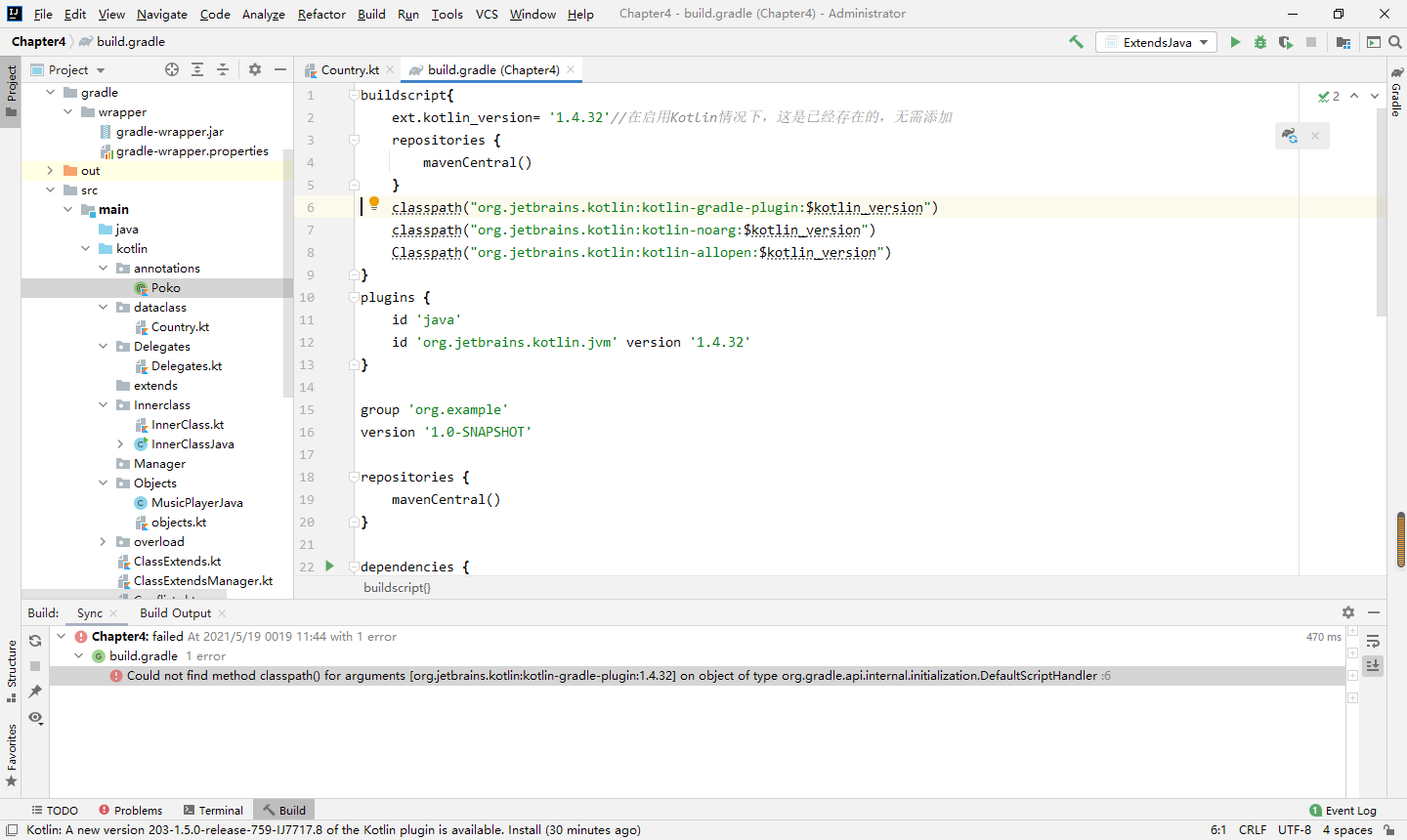Toggle the Build panel view eye icon
The height and width of the screenshot is (840, 1407).
35,717
